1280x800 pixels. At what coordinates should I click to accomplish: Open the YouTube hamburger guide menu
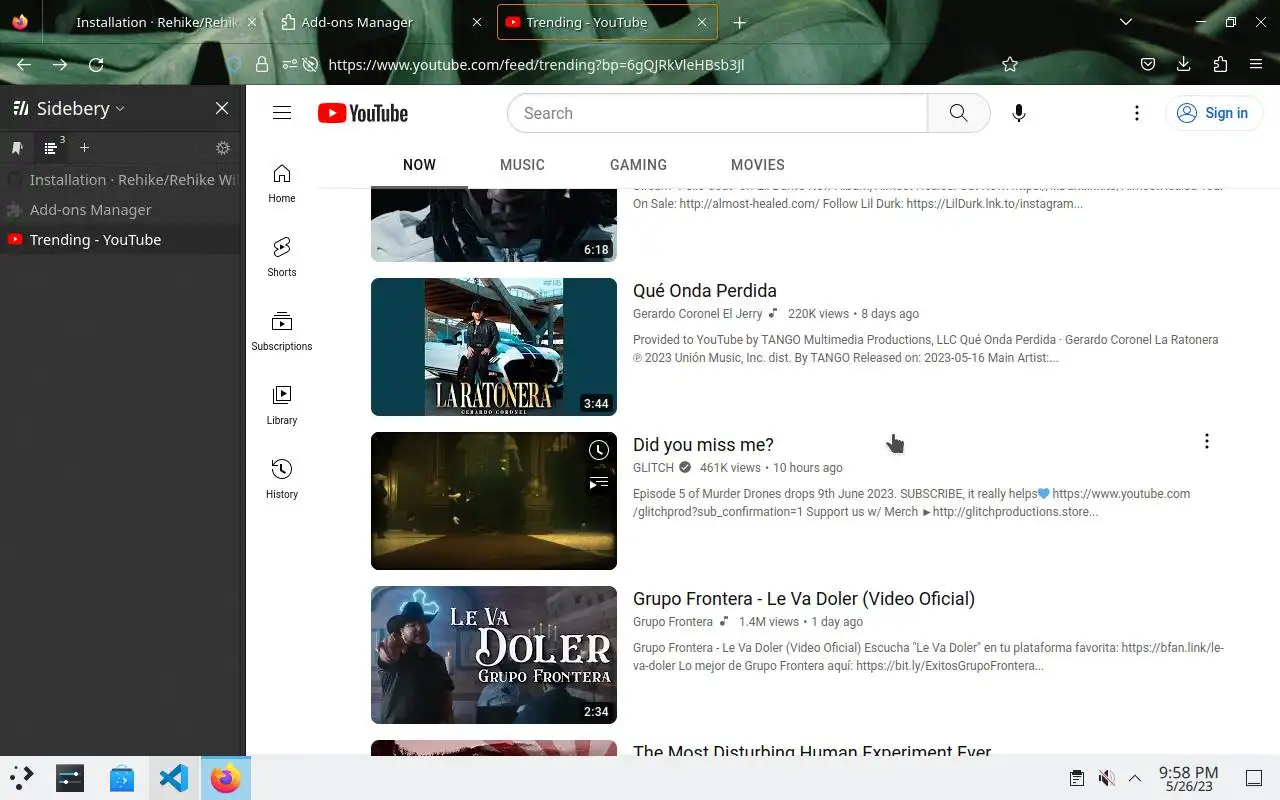282,113
